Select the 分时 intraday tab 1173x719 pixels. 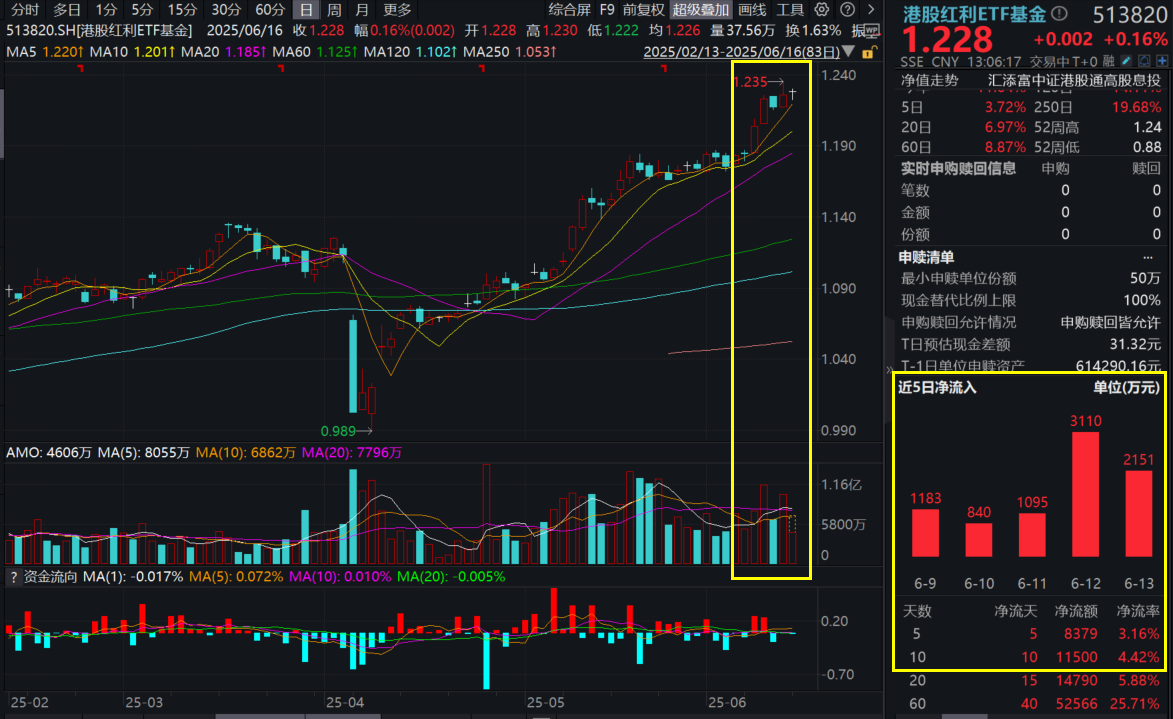25,10
